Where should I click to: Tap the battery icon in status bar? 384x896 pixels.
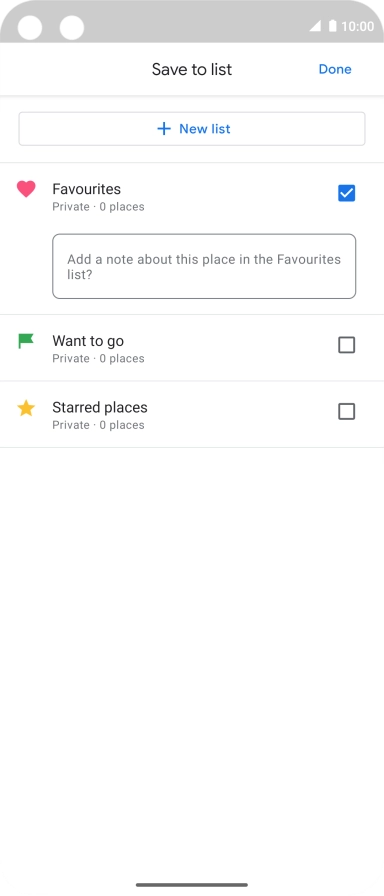point(333,26)
